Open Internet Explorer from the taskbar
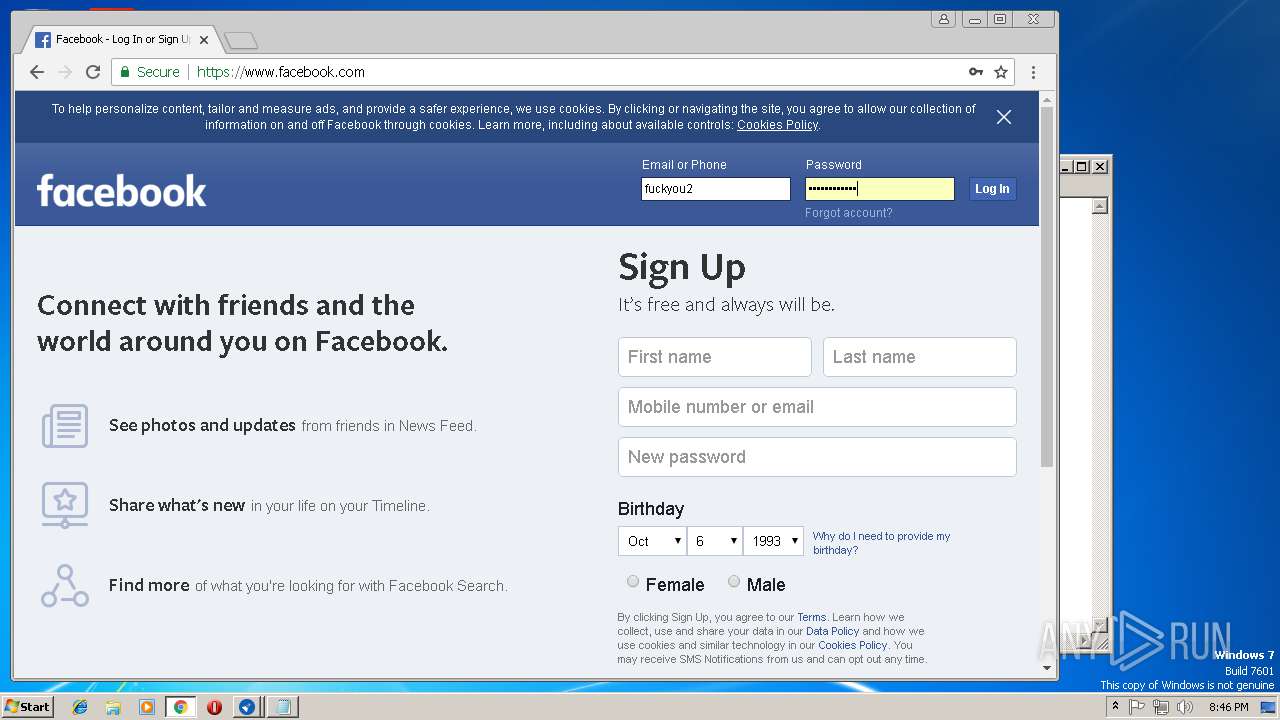Screen dimensions: 1280x720 (x=80, y=707)
